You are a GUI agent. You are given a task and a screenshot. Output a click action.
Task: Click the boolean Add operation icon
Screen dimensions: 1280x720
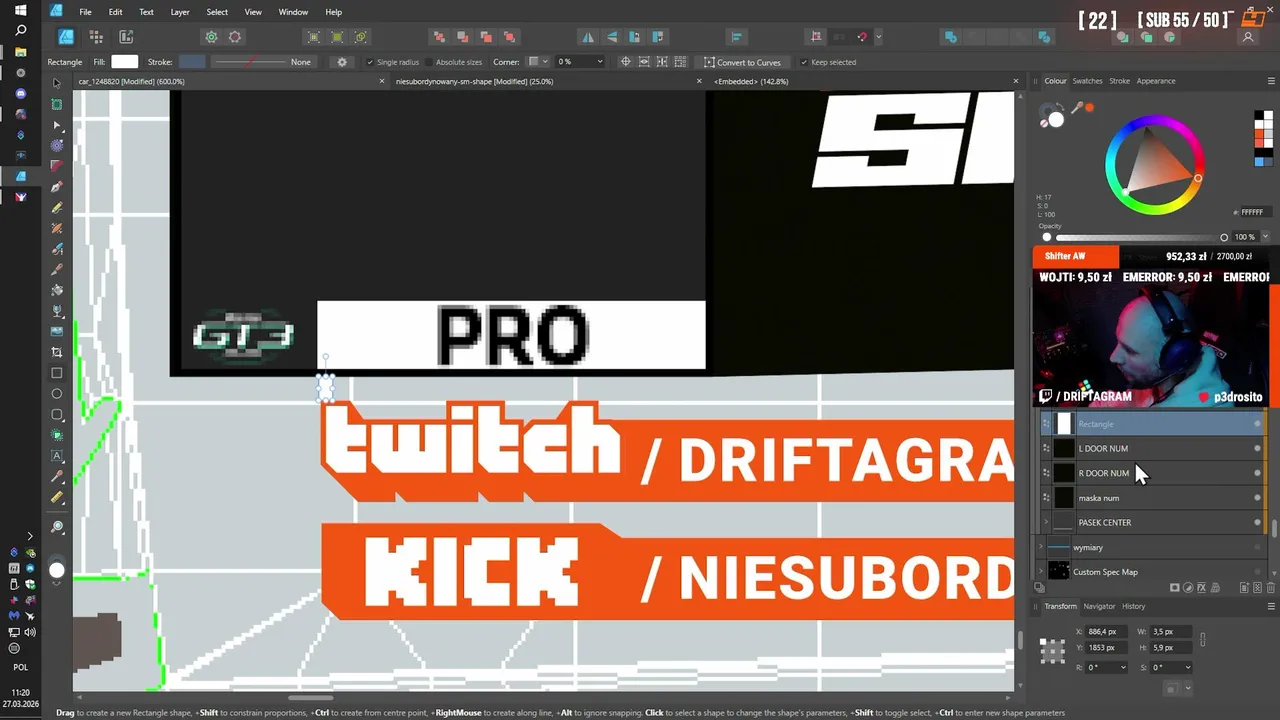(x=952, y=37)
